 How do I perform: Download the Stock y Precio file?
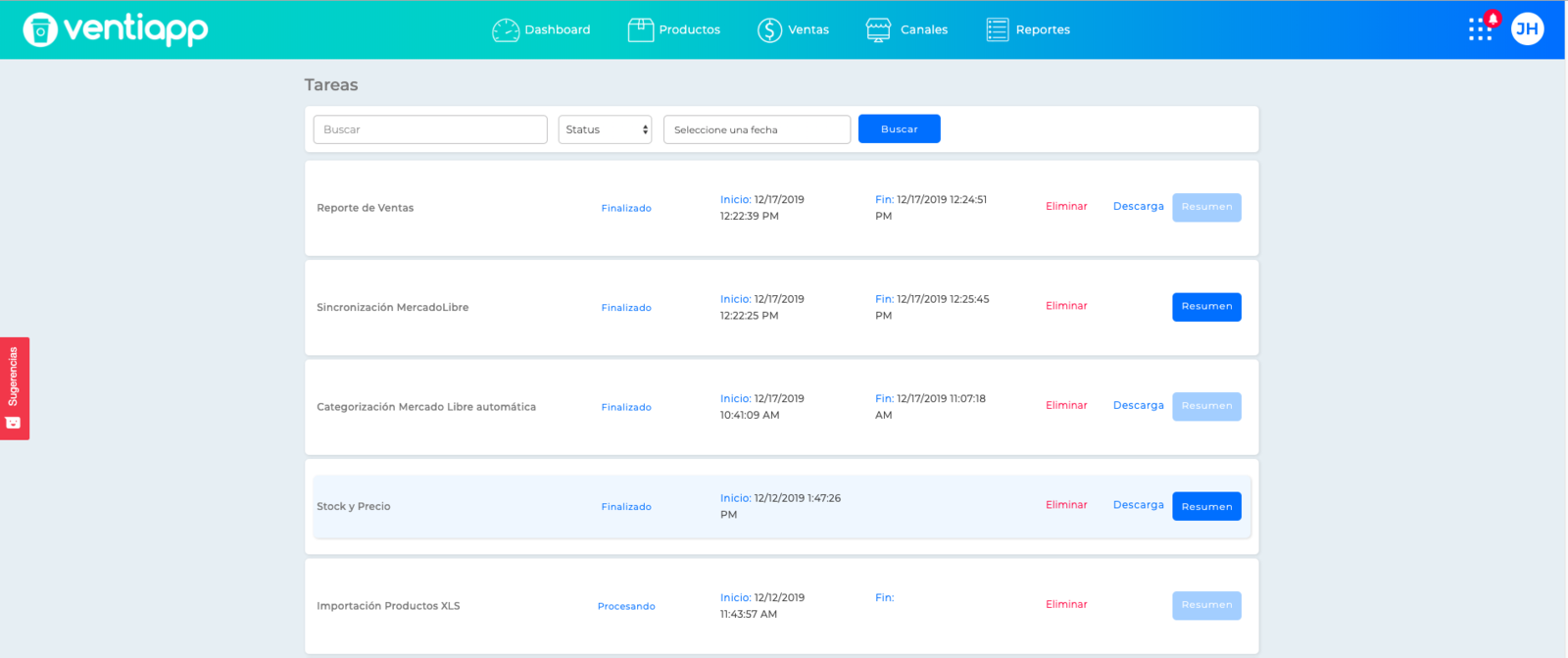click(1139, 505)
